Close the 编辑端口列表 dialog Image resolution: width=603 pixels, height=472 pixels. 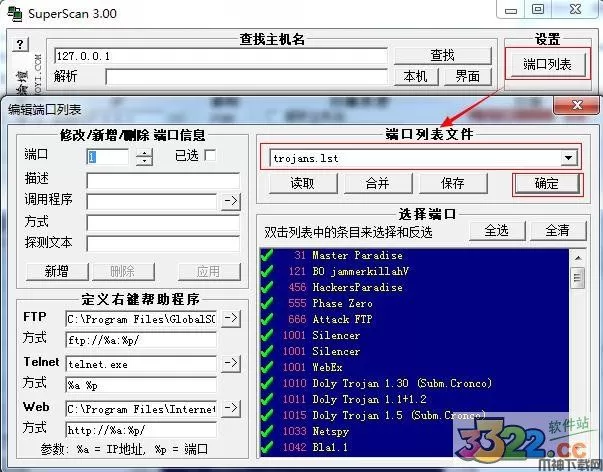pyautogui.click(x=576, y=105)
